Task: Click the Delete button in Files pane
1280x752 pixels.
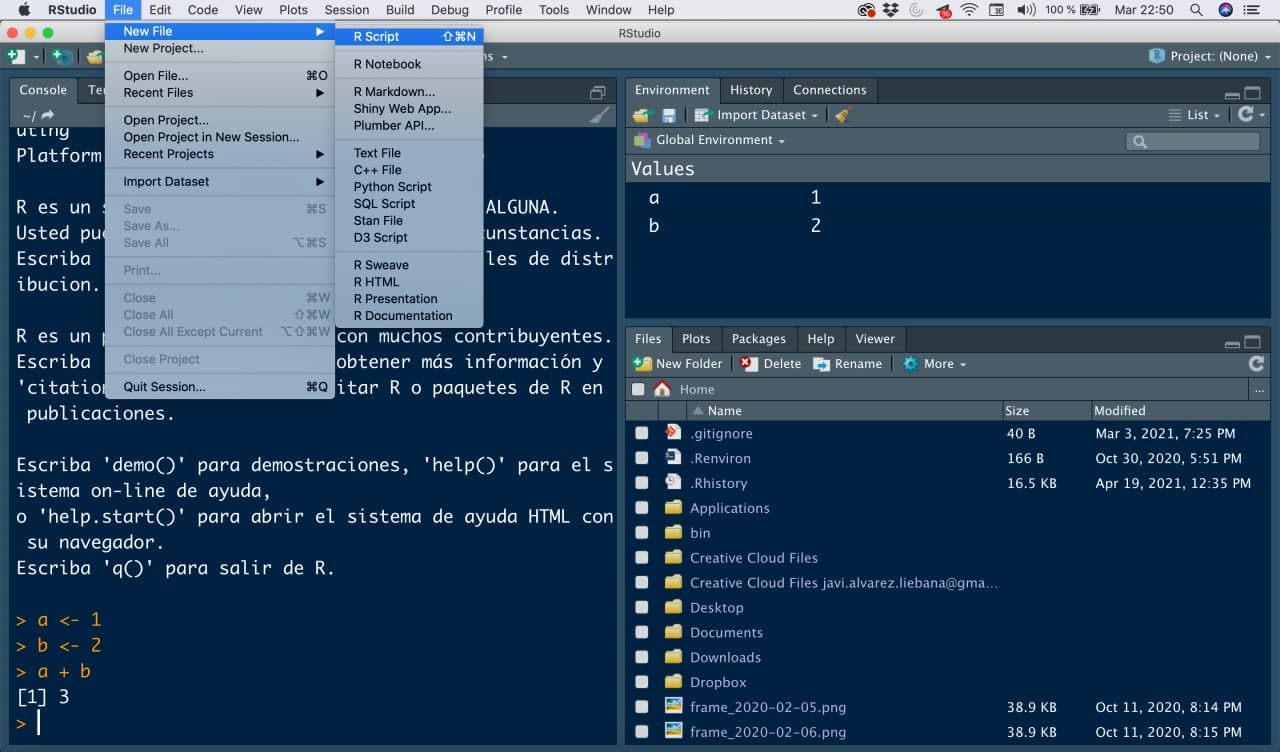Action: pyautogui.click(x=771, y=364)
